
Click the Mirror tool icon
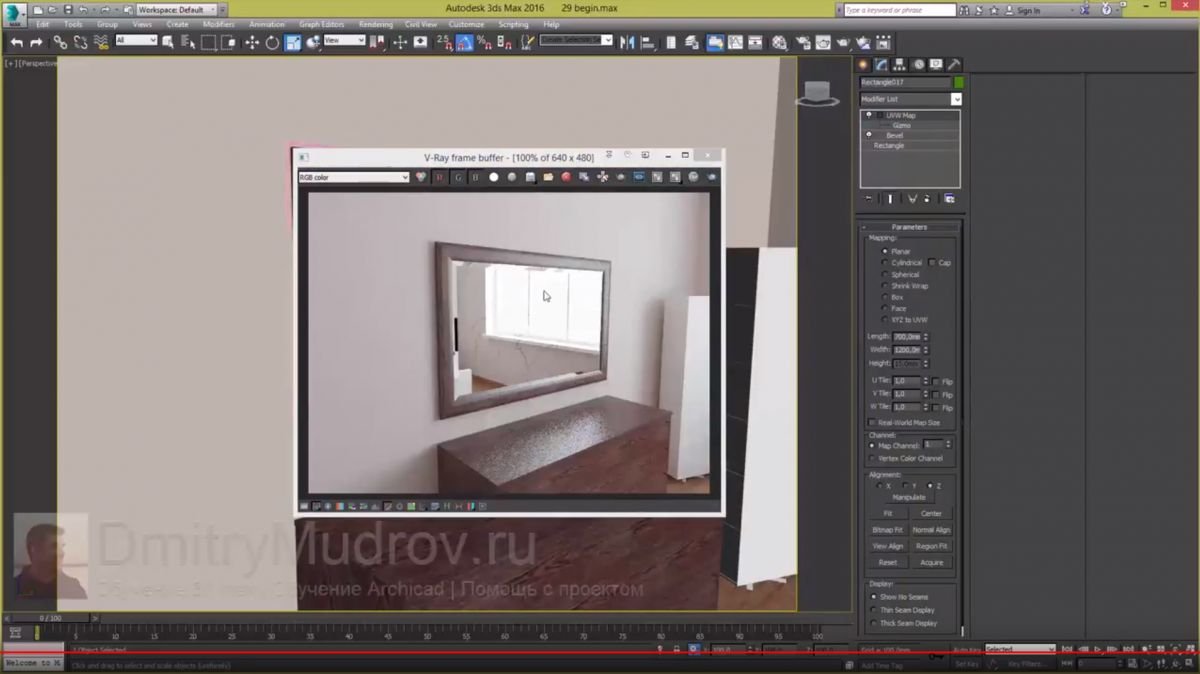click(x=627, y=42)
